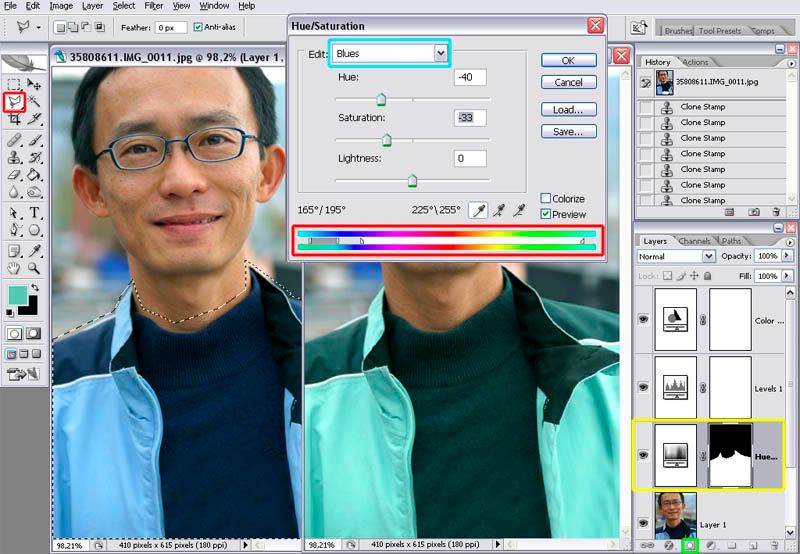This screenshot has width=800, height=554.
Task: Select the Path Selection arrow tool
Action: coord(14,212)
